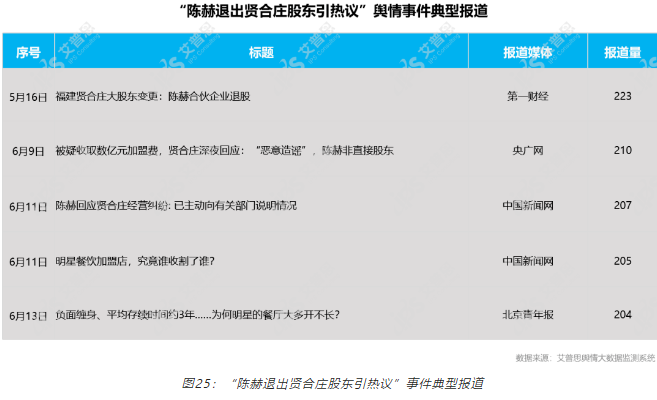Click report count 210
Screen dimensions: 657x400
click(x=622, y=150)
